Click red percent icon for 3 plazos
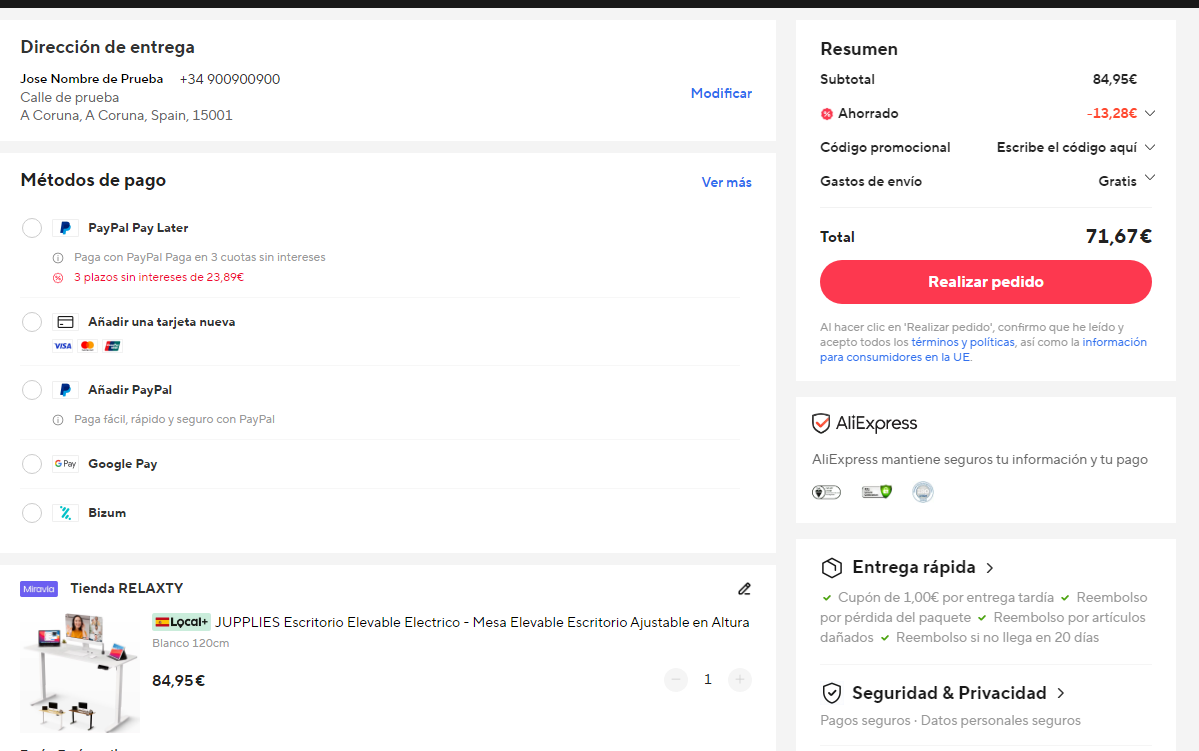 click(x=58, y=278)
